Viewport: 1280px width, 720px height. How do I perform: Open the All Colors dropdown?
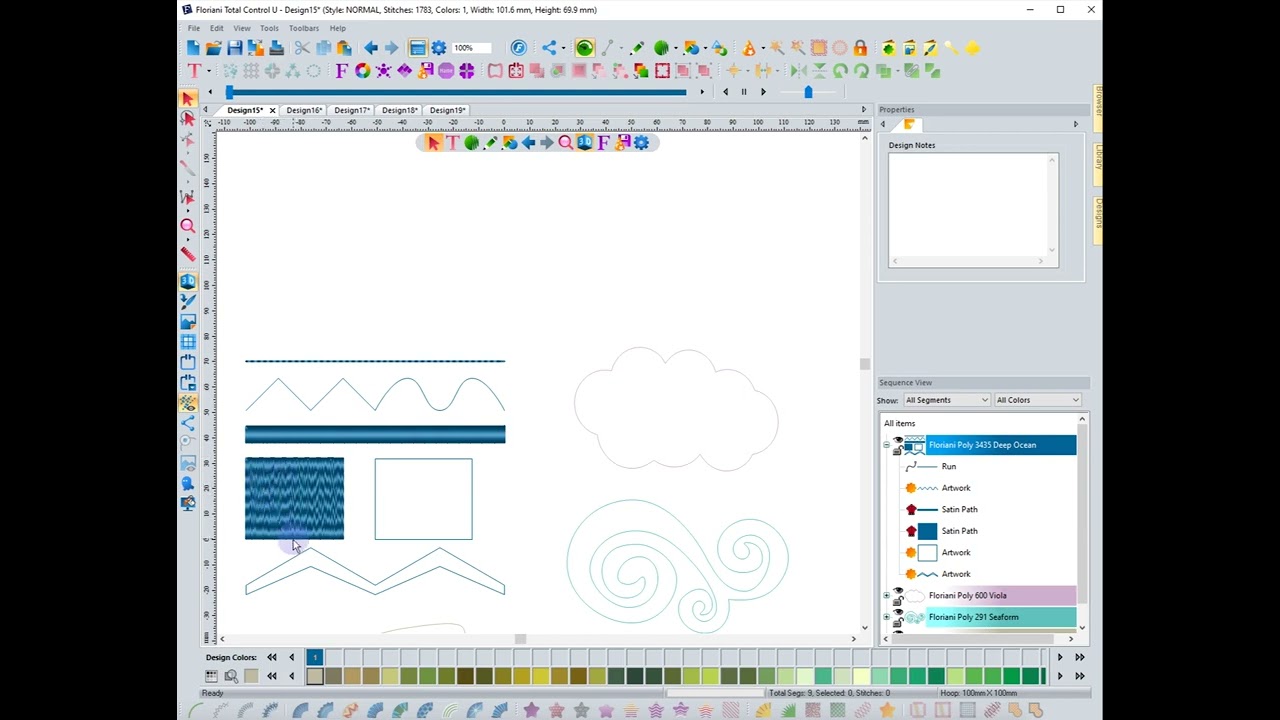[1038, 400]
